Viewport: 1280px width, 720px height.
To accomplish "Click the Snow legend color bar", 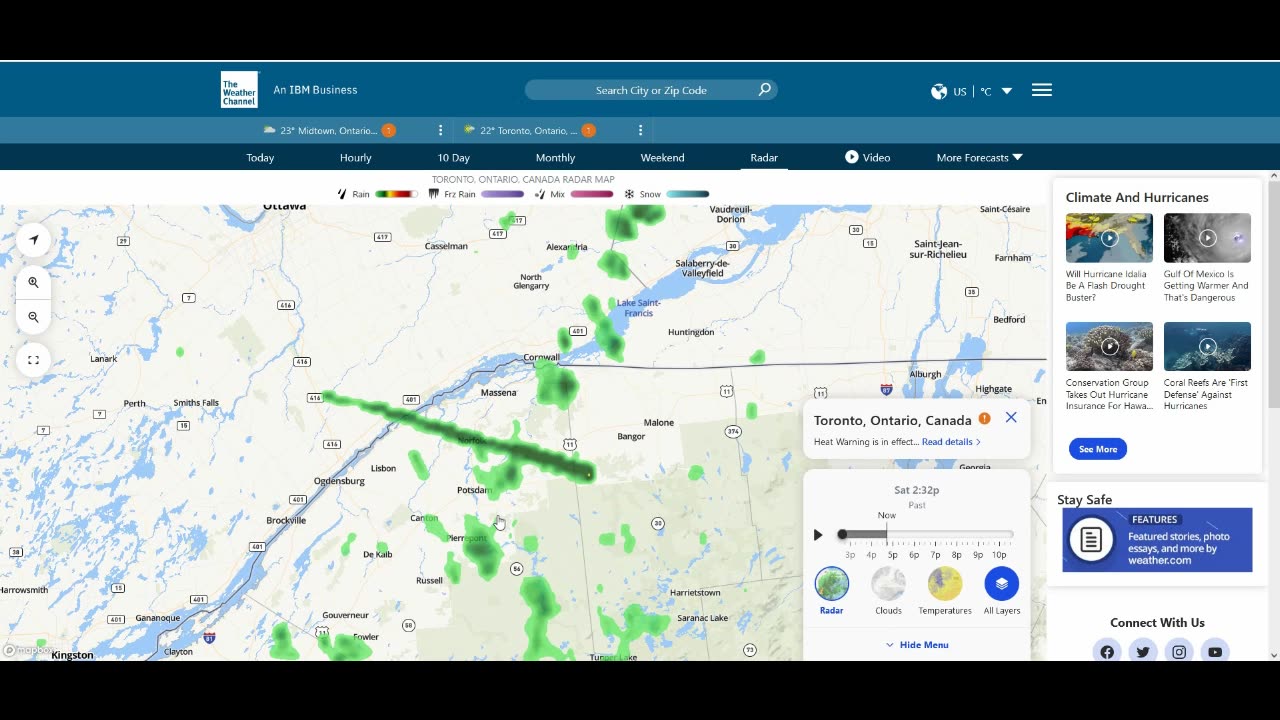I will (x=687, y=194).
